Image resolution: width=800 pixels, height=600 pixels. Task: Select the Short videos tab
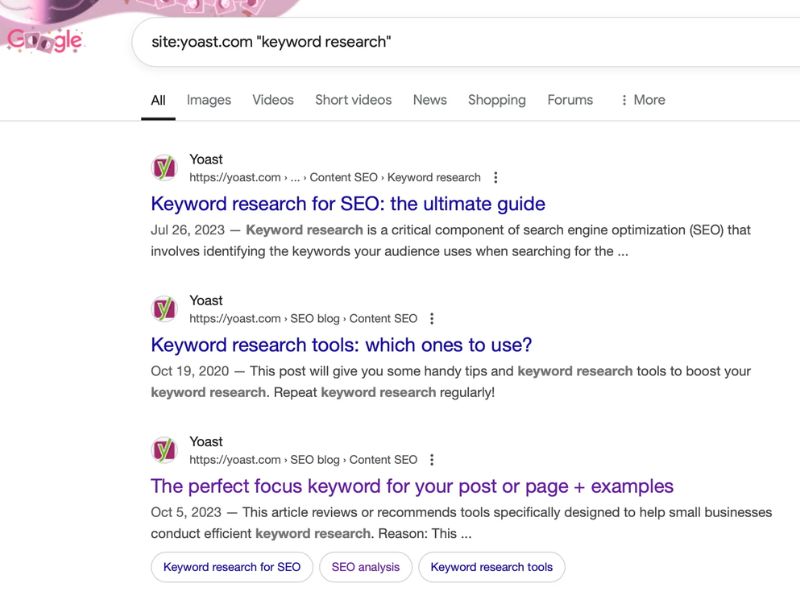coord(353,100)
